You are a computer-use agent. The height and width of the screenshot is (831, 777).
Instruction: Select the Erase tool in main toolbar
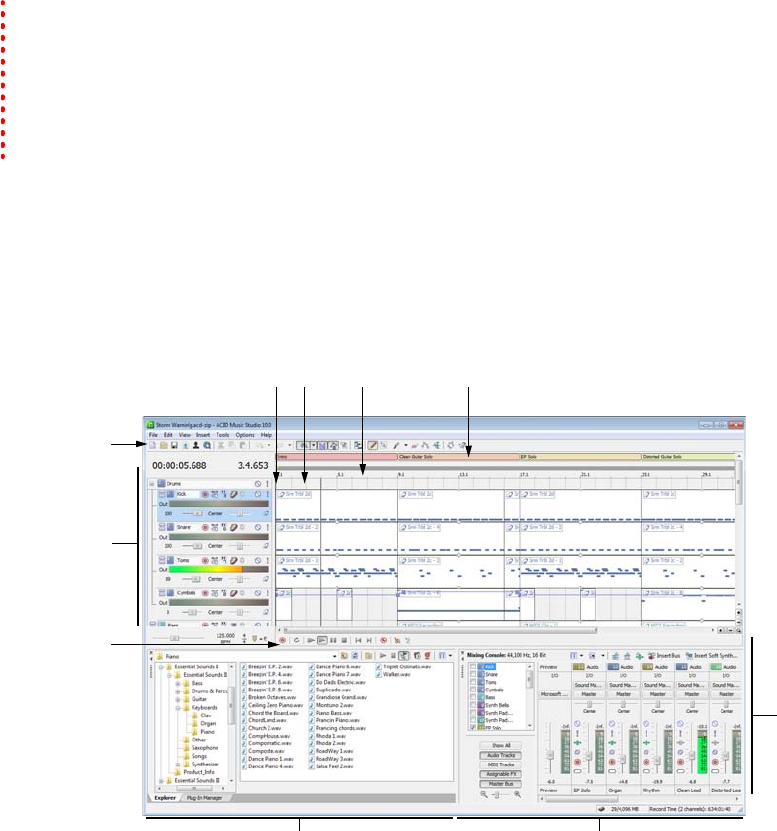tap(414, 446)
